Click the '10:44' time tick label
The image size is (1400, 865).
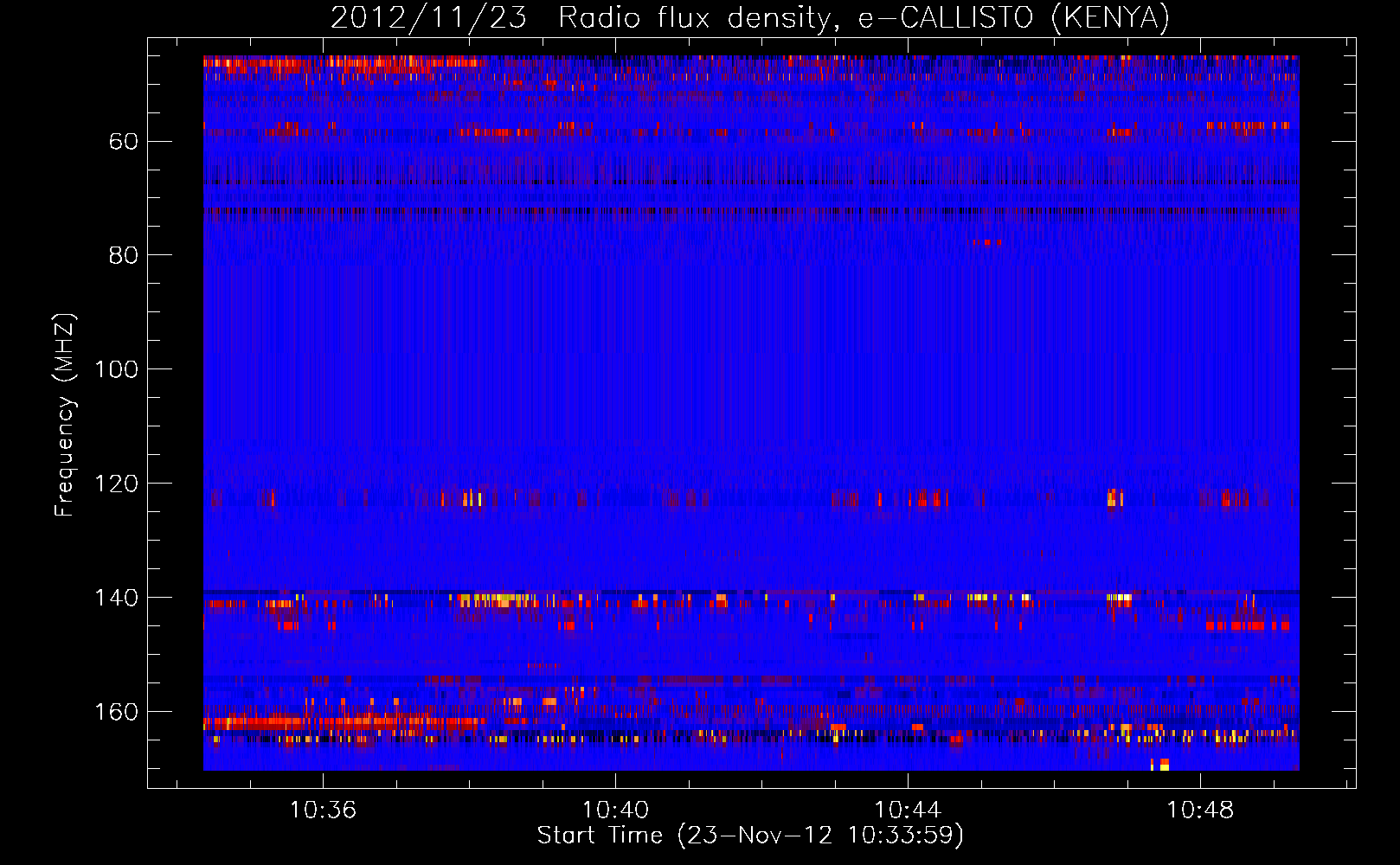point(908,811)
